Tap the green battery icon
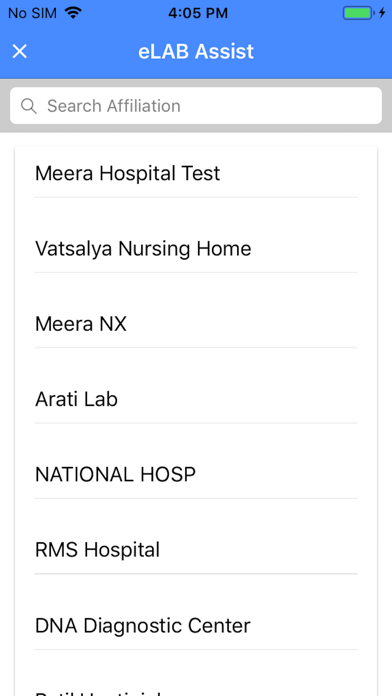The width and height of the screenshot is (392, 696). coord(357,13)
